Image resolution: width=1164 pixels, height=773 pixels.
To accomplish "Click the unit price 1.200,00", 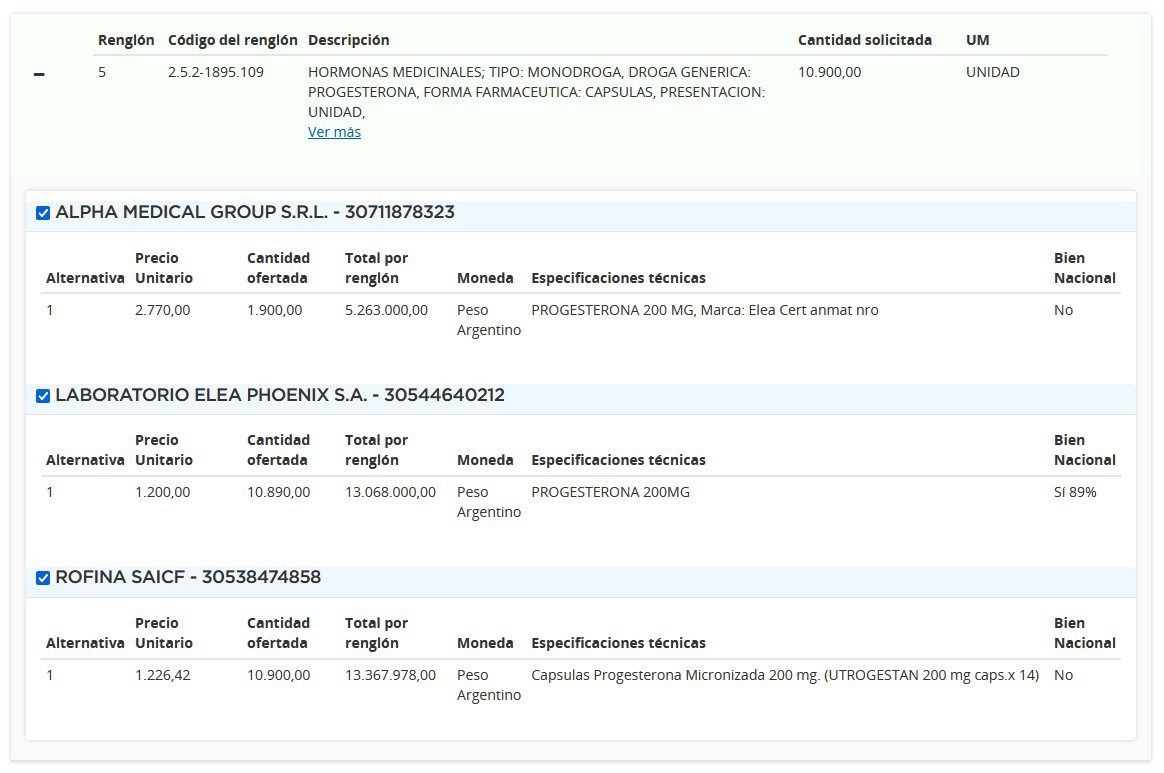I will coord(162,492).
